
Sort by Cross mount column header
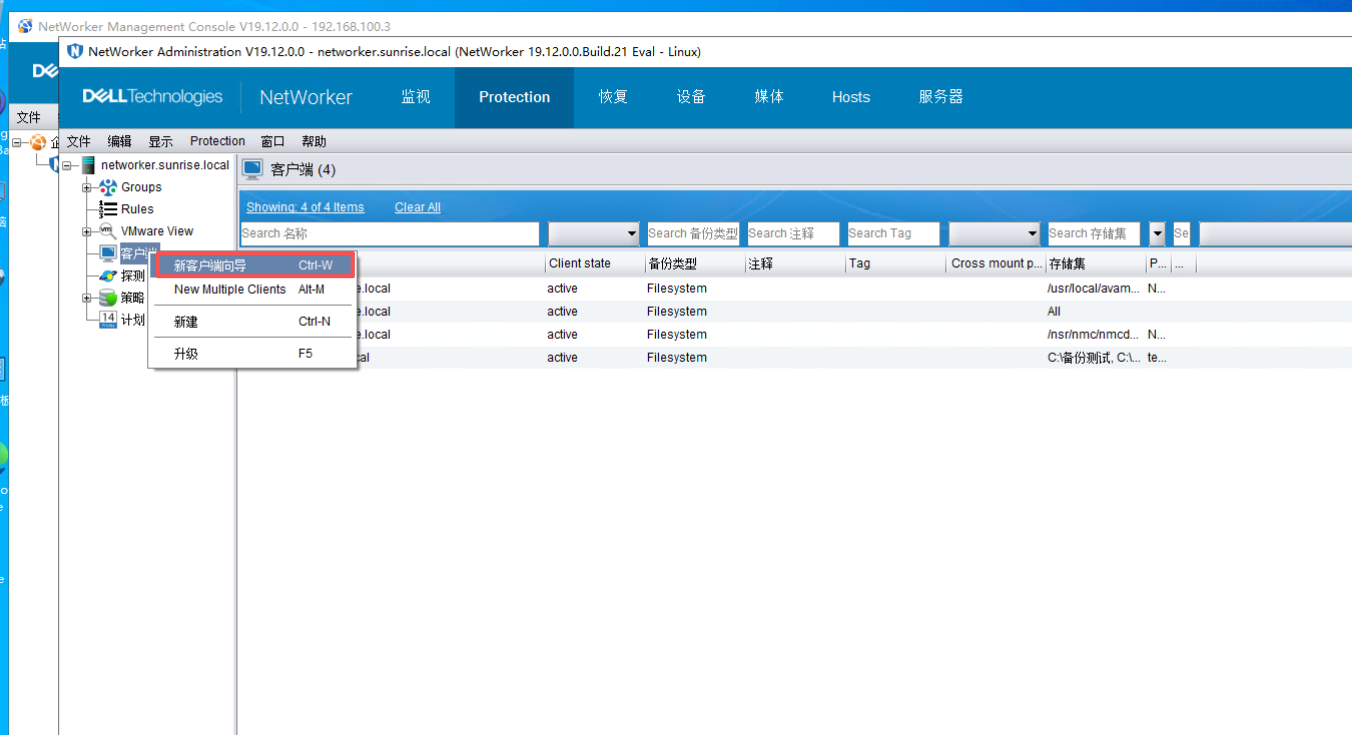coord(995,264)
